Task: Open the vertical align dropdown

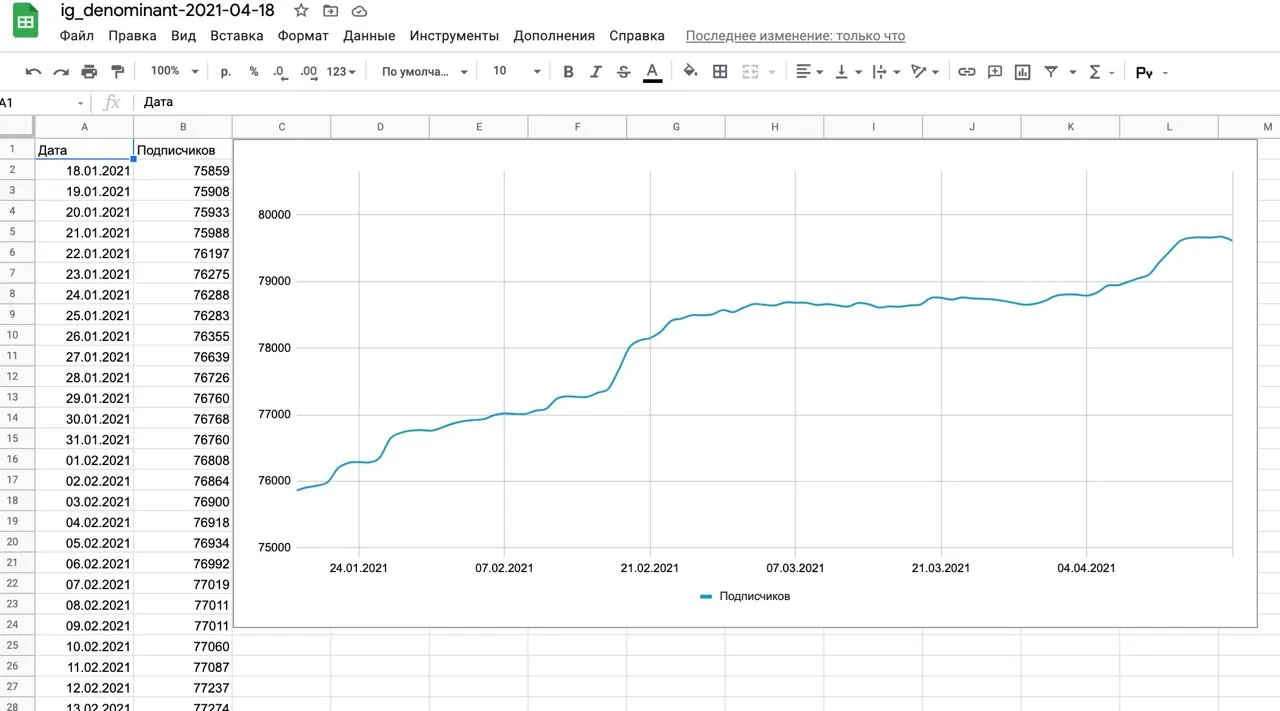Action: 848,72
